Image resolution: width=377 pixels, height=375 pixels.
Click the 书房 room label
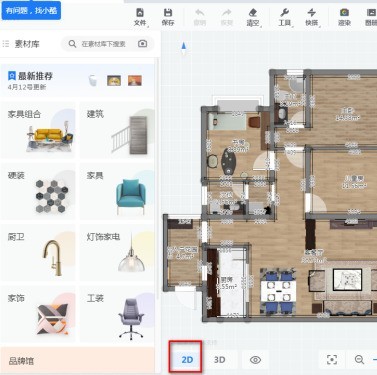(238, 142)
